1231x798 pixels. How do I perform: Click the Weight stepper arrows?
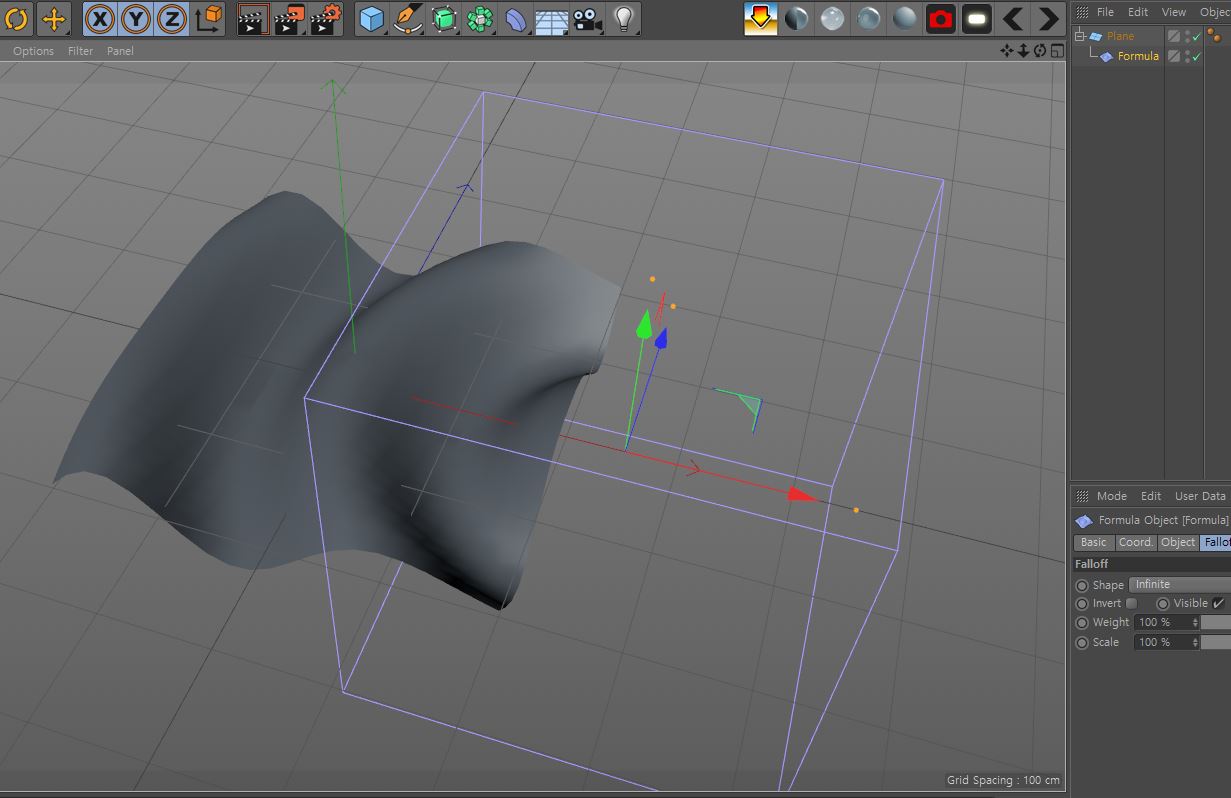pyautogui.click(x=1195, y=622)
